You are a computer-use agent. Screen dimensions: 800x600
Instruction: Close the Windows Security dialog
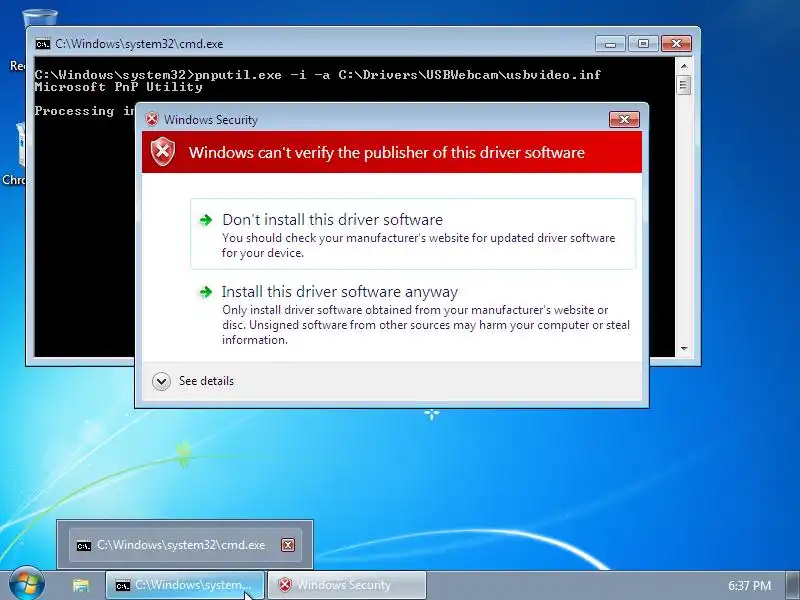[624, 119]
